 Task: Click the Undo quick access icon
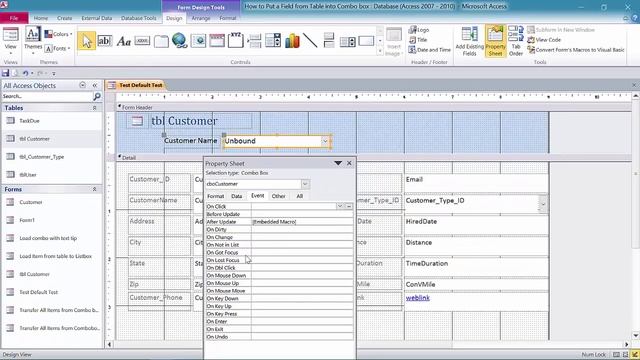25,73
